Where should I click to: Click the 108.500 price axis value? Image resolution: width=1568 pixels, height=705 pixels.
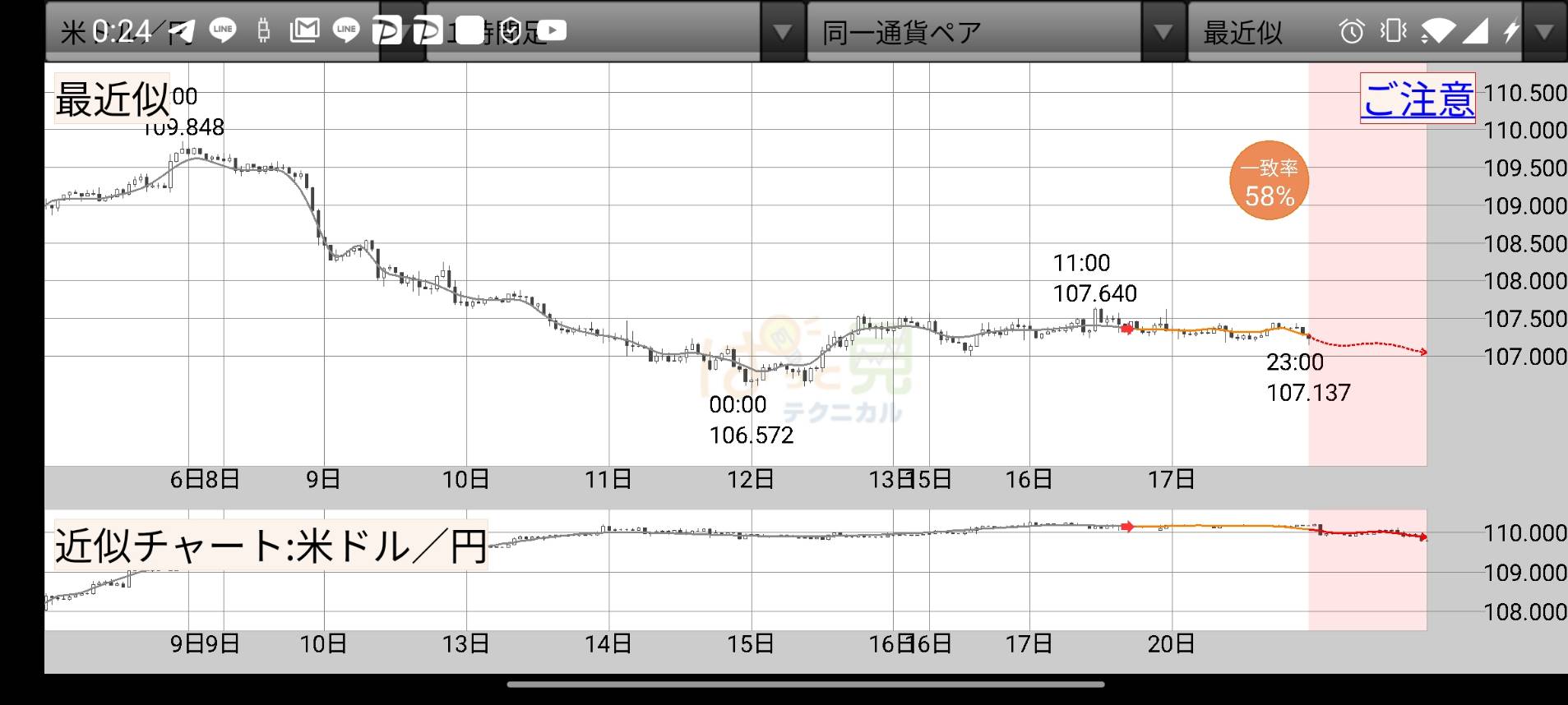point(1525,244)
